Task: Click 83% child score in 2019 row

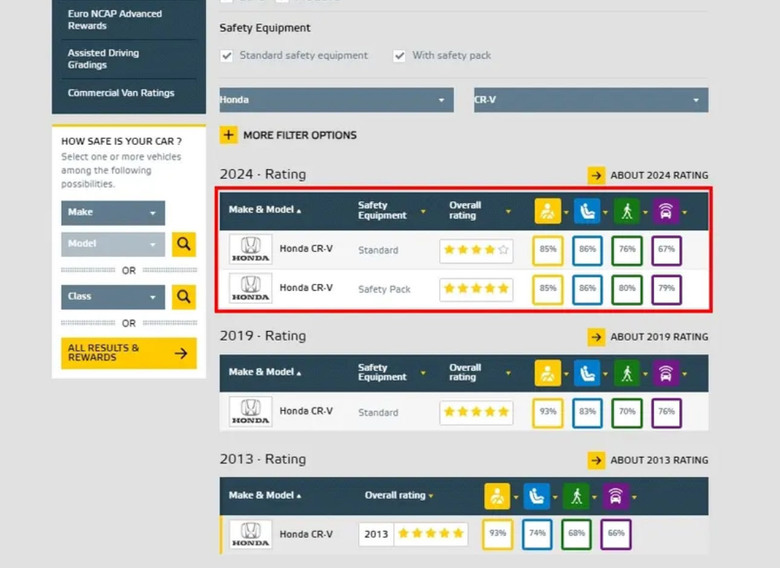Action: 587,412
